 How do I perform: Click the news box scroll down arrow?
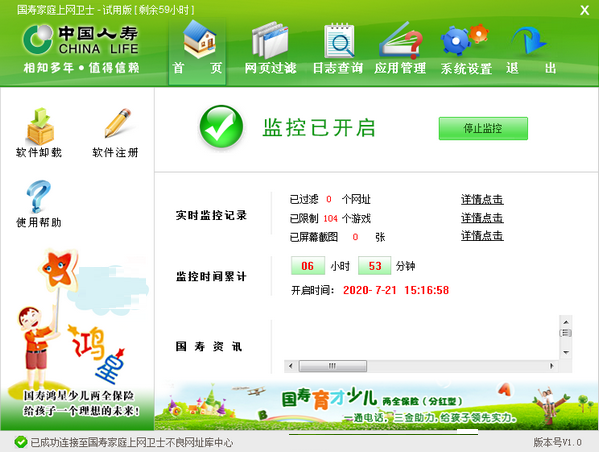point(566,352)
